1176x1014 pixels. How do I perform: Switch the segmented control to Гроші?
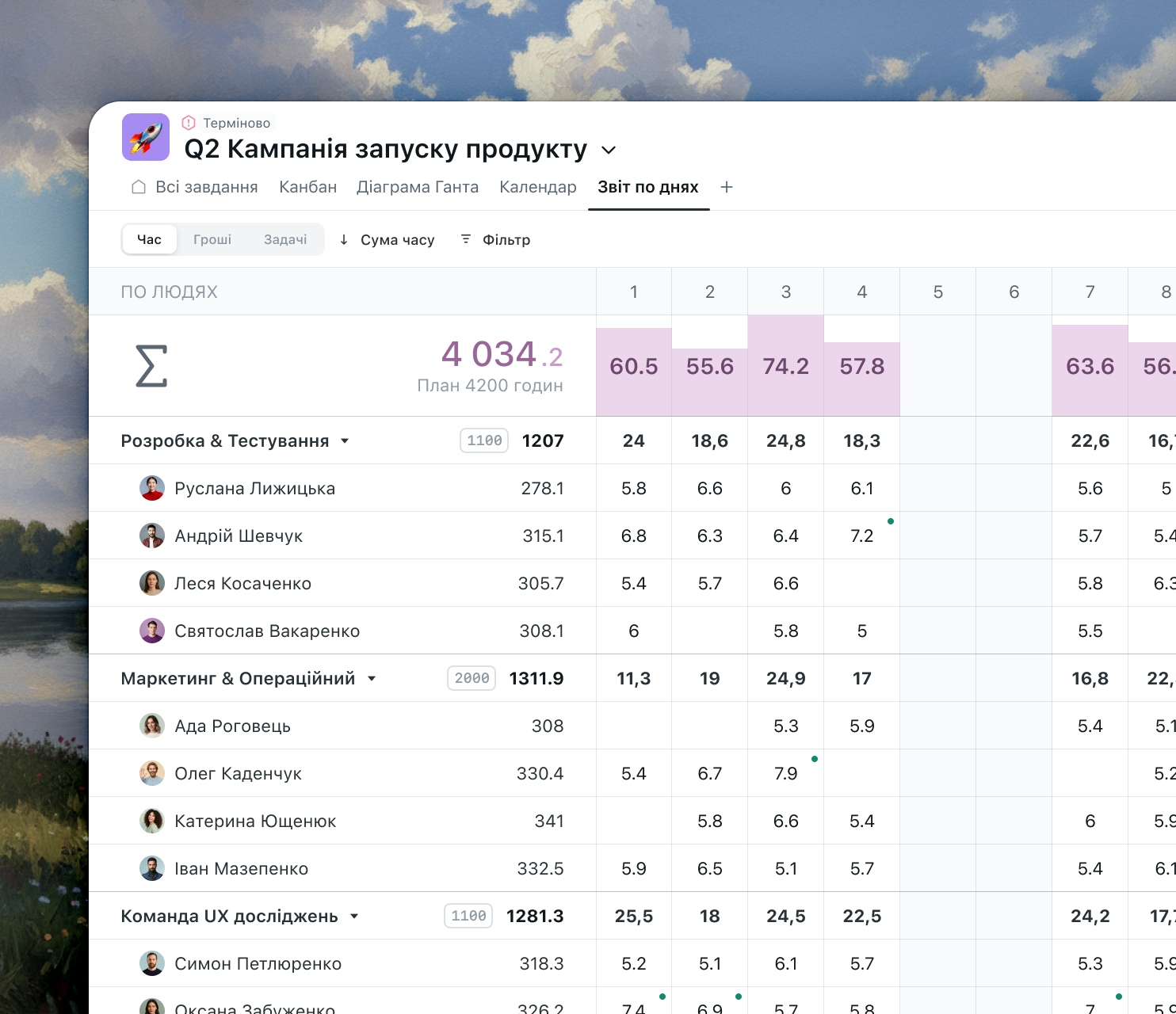click(212, 239)
